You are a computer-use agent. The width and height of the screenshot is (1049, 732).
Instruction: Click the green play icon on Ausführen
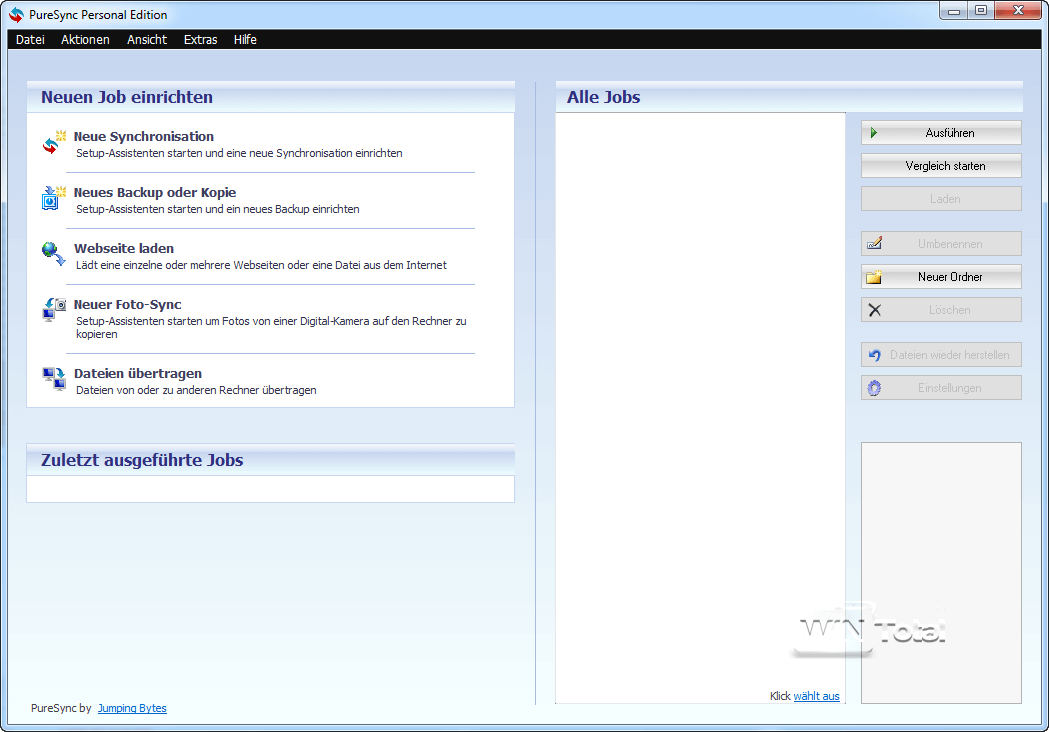[x=874, y=132]
